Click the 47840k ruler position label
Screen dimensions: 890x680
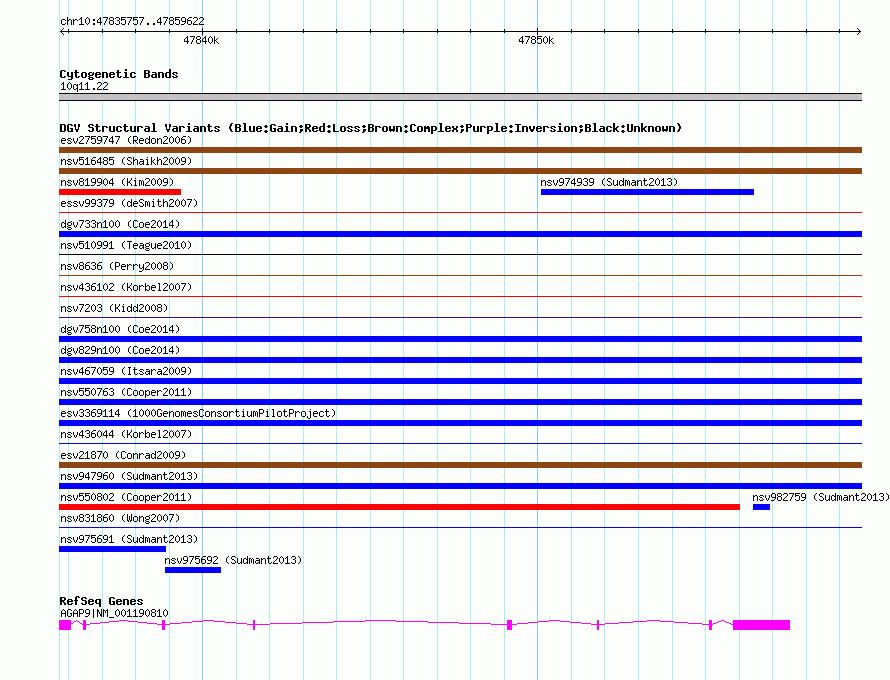tap(201, 41)
